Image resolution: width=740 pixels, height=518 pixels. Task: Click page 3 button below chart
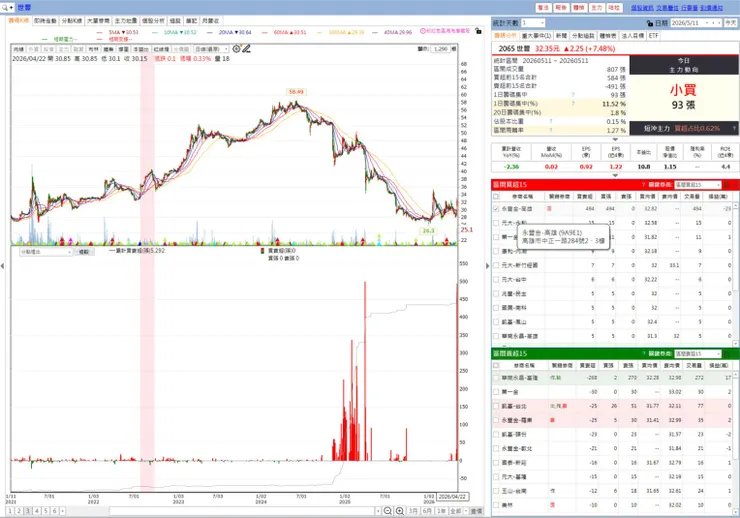tap(28, 511)
